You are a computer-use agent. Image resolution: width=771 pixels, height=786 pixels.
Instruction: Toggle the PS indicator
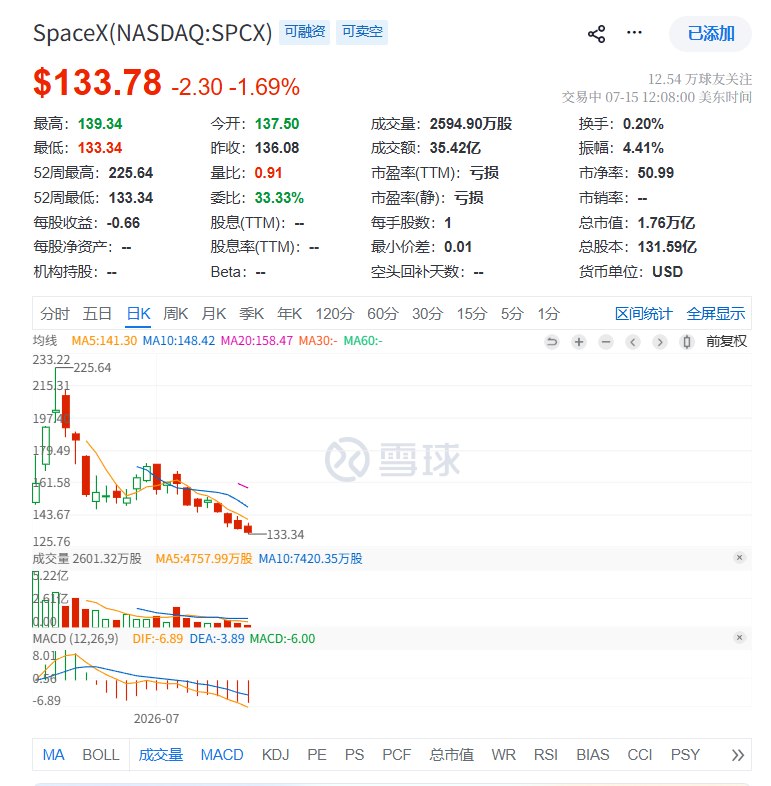point(354,754)
